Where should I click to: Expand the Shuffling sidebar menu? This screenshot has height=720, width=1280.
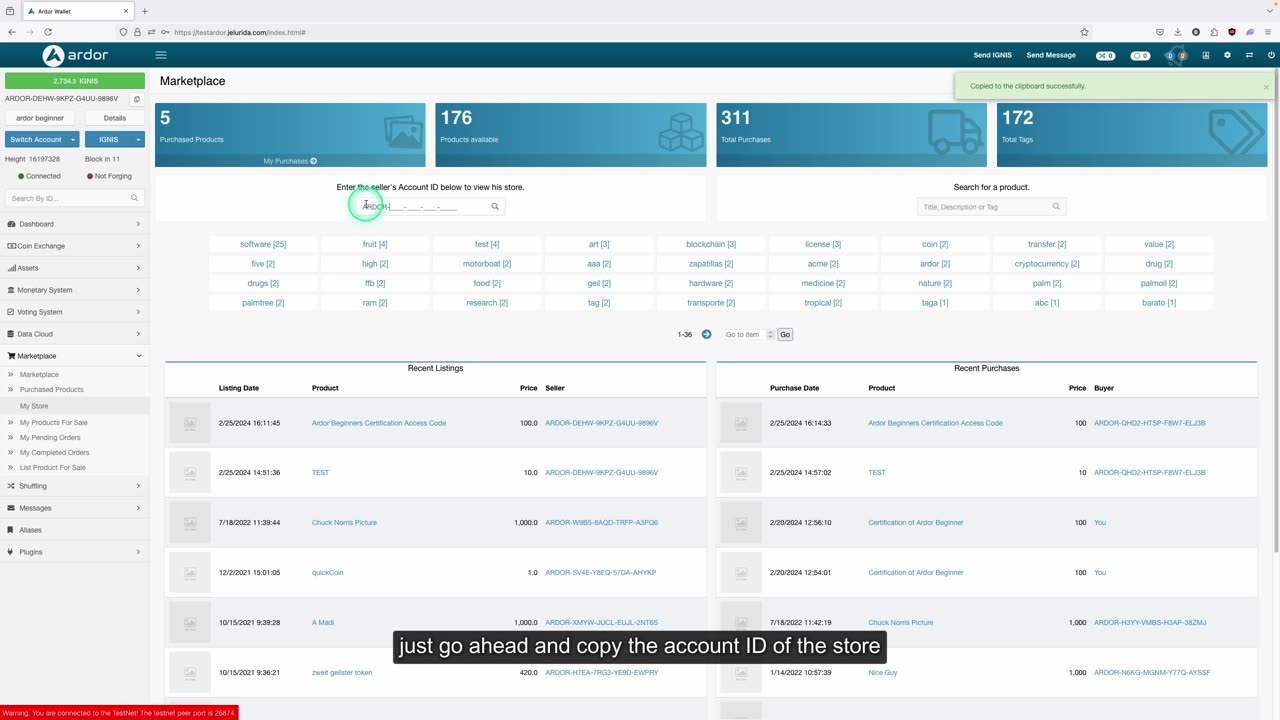pyautogui.click(x=75, y=486)
